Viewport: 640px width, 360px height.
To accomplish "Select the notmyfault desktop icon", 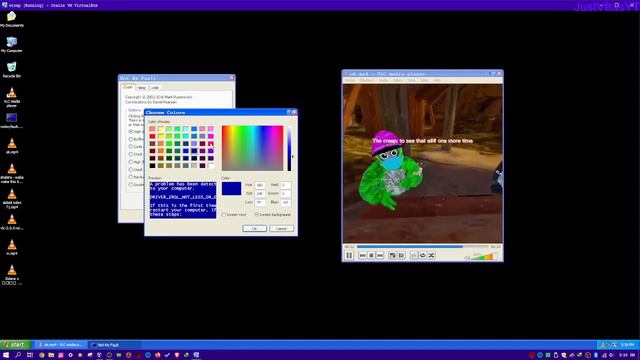I will (11, 121).
